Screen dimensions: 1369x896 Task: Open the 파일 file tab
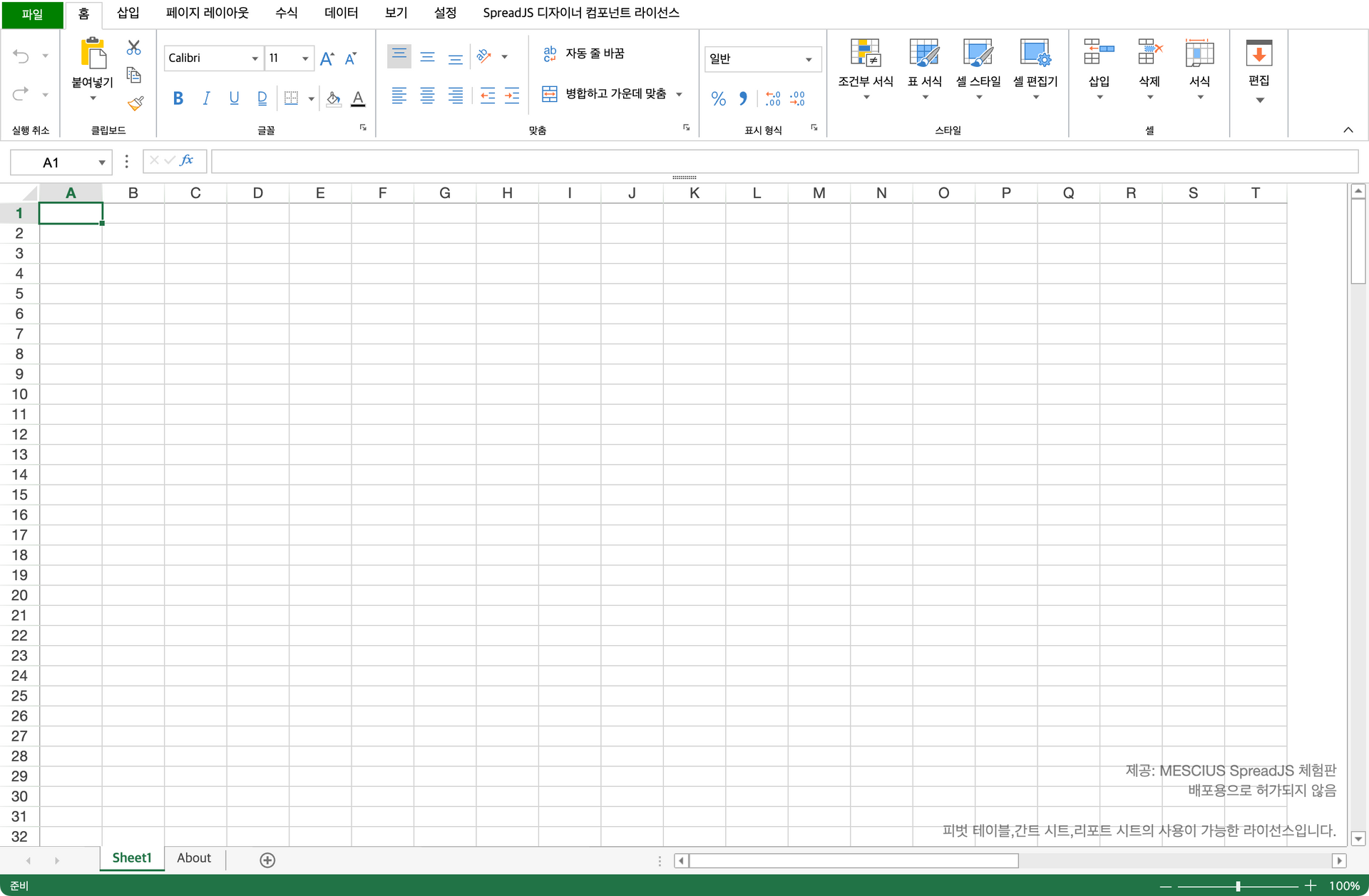[x=32, y=14]
